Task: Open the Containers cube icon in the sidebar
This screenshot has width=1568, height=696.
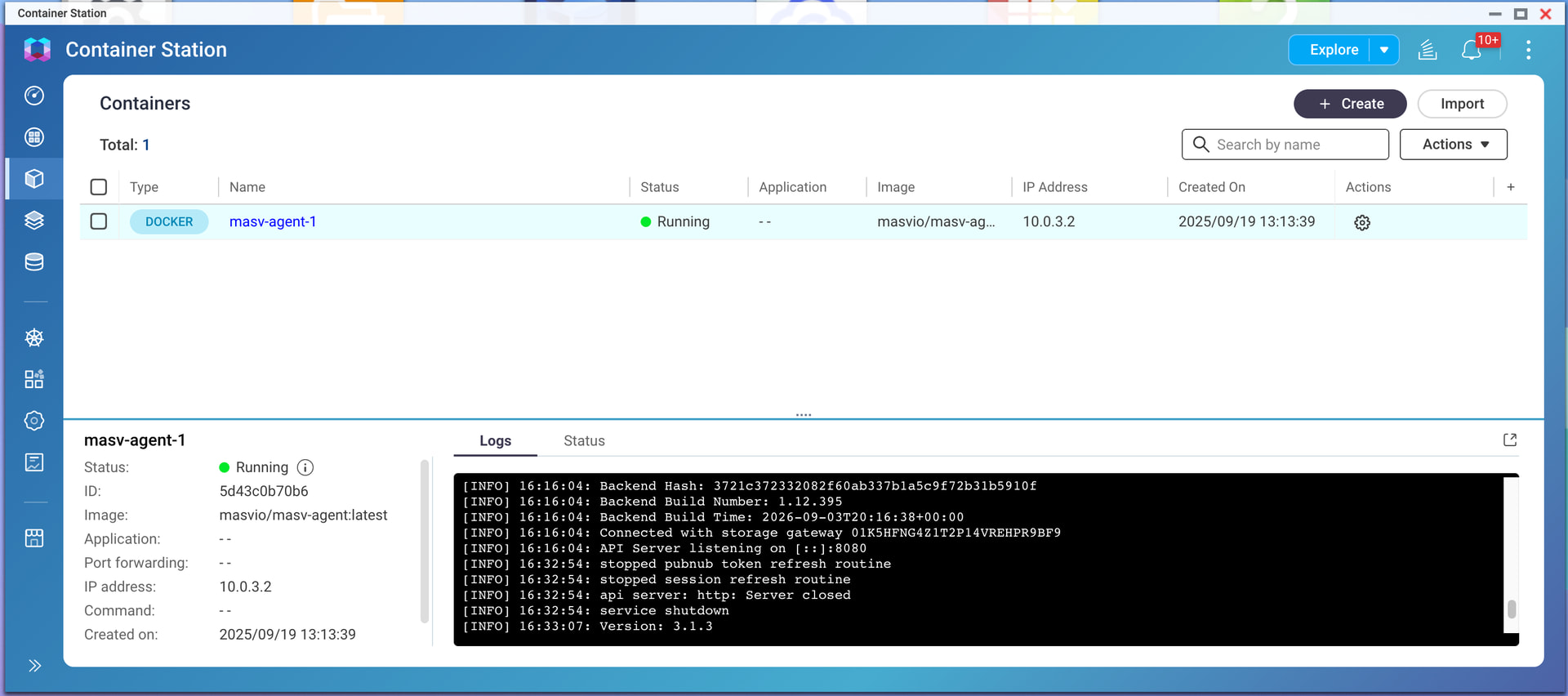Action: [34, 178]
